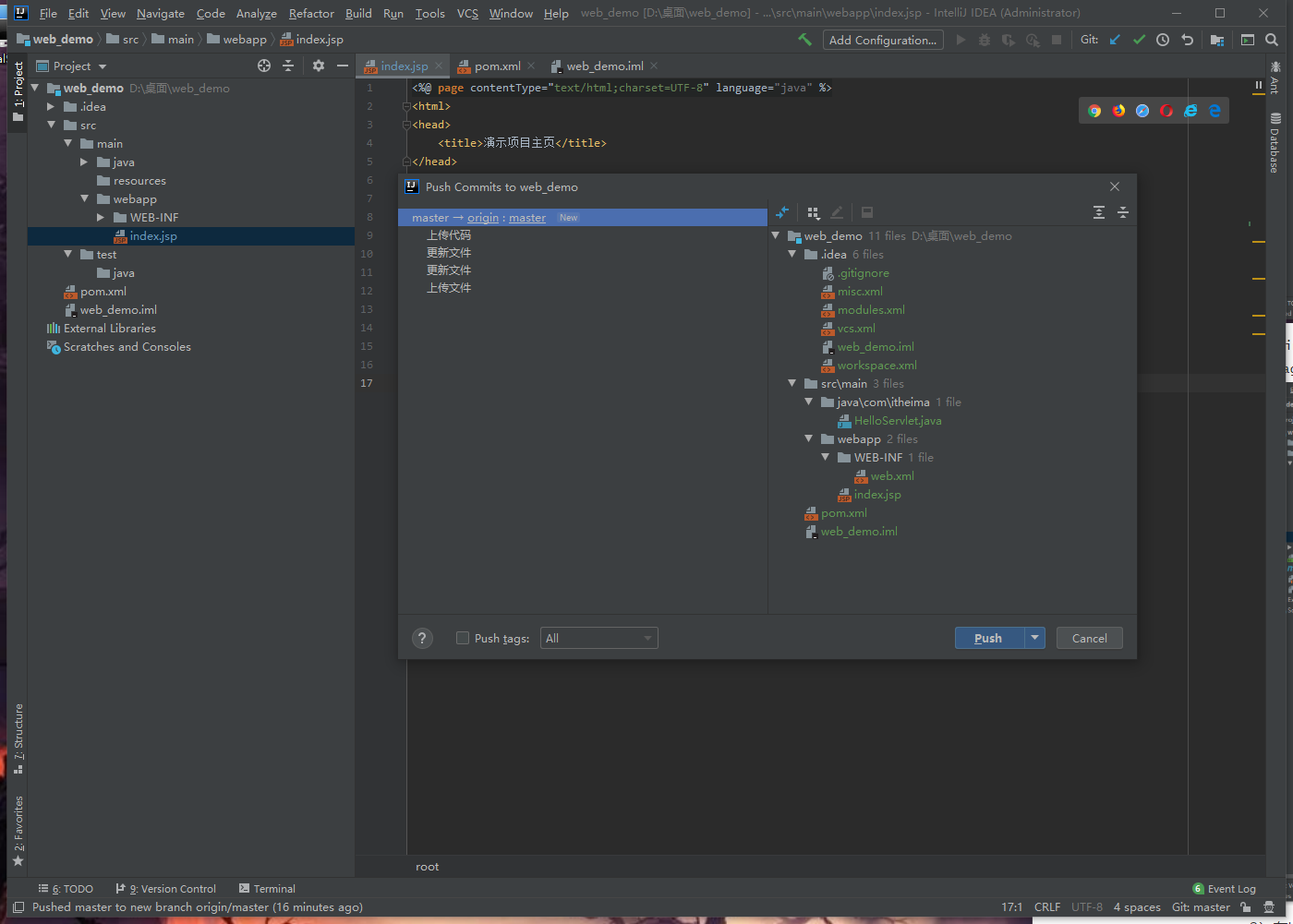
Task: Collapse src folder in Project tree
Action: coord(51,126)
